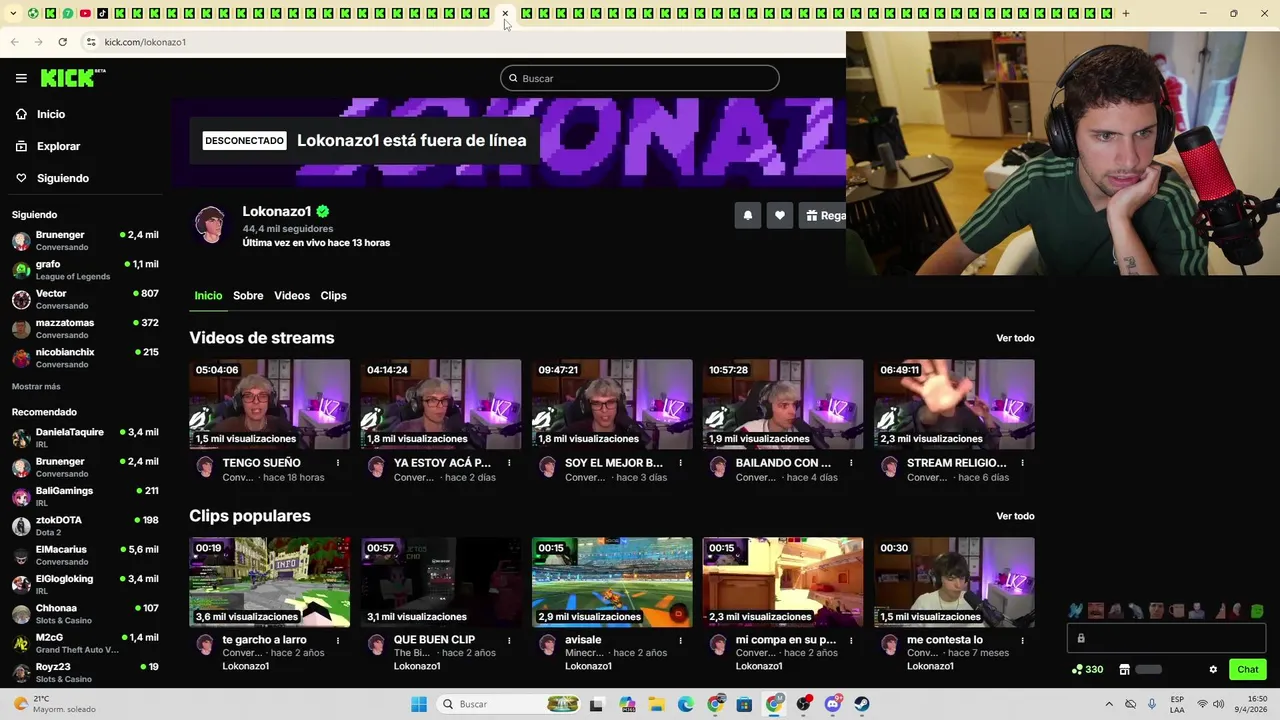This screenshot has width=1280, height=720.
Task: Click Ver todo for Clips populares
Action: tap(1015, 516)
